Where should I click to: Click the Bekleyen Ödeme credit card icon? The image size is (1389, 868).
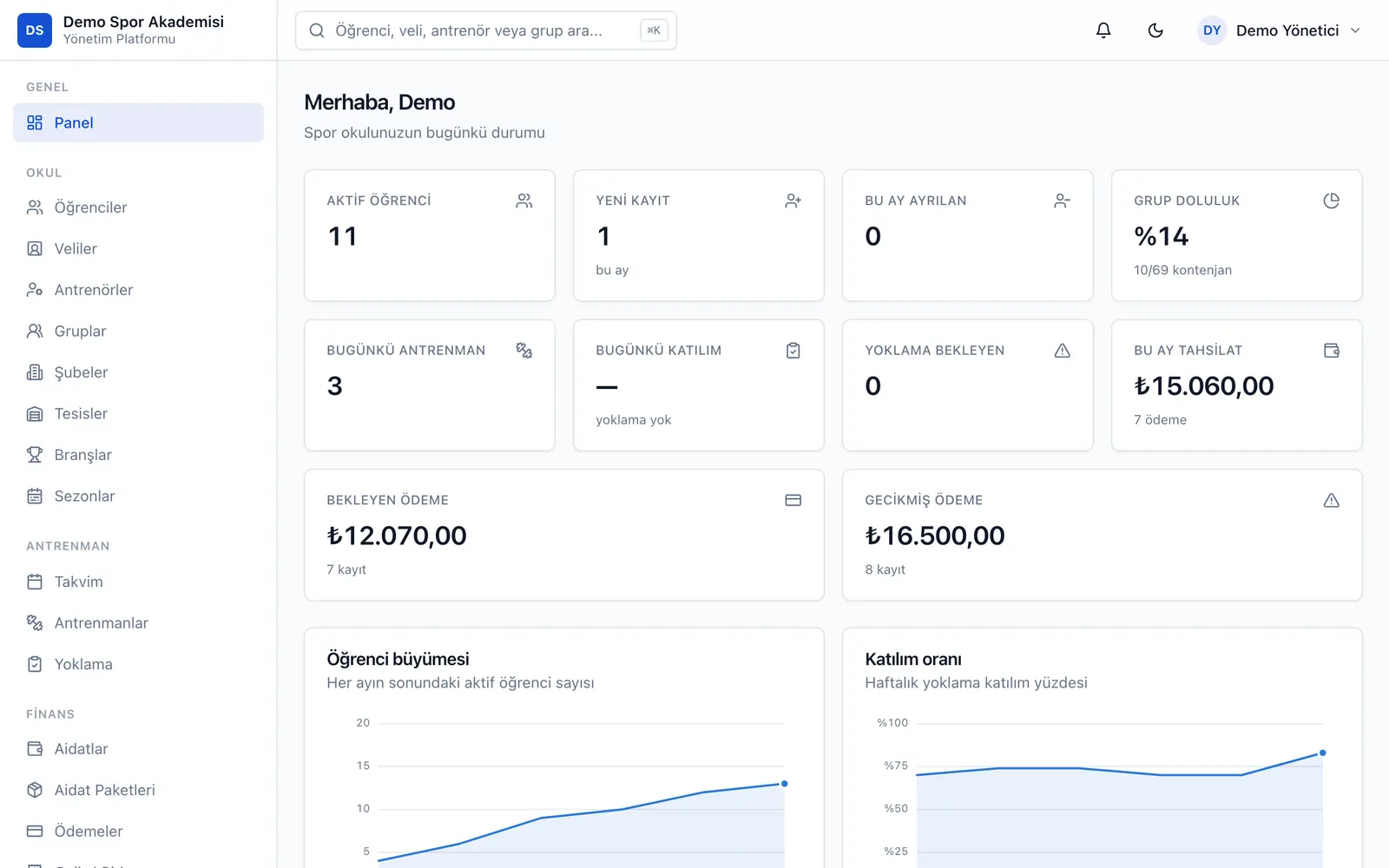click(793, 500)
